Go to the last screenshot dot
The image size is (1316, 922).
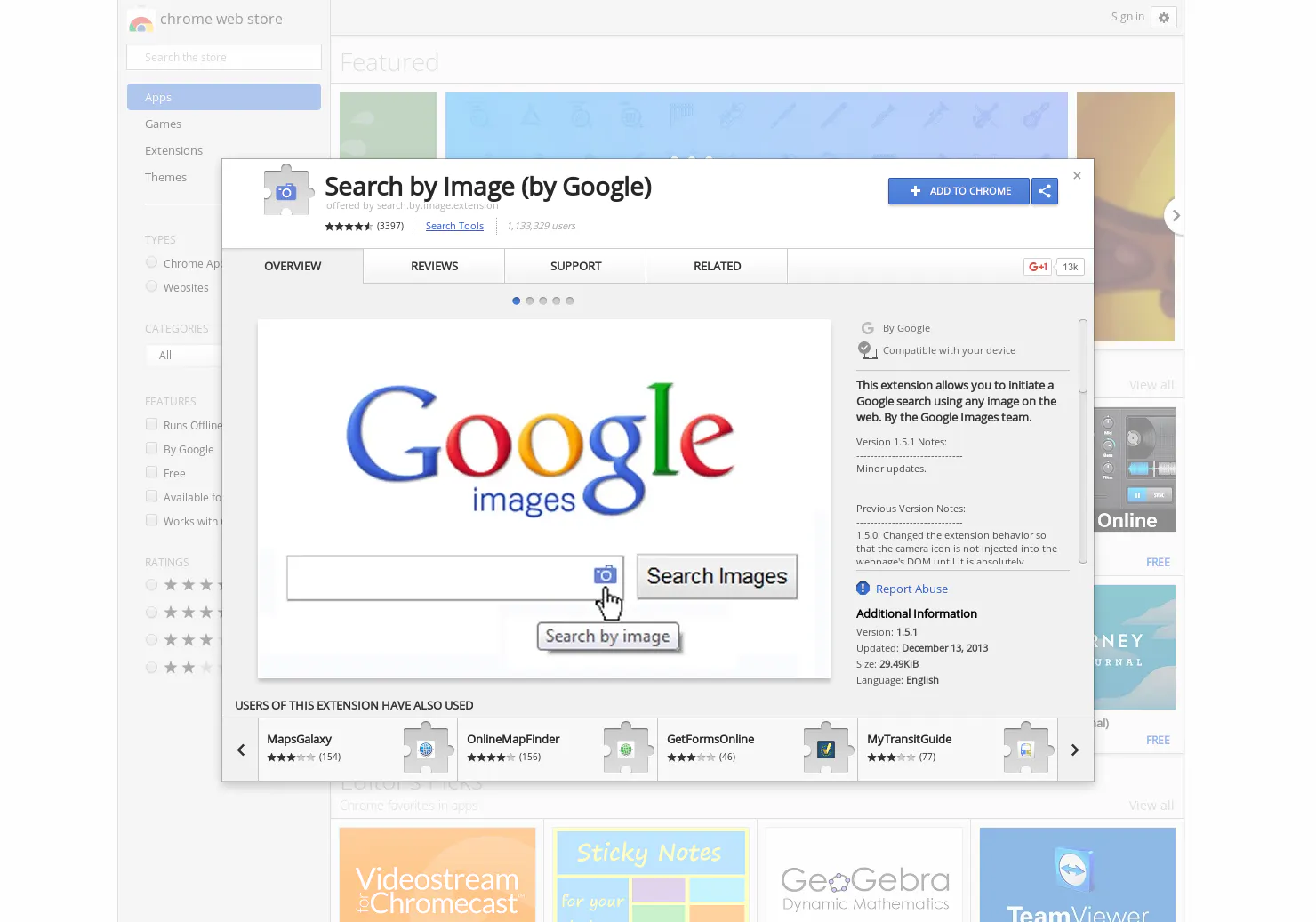coord(570,301)
